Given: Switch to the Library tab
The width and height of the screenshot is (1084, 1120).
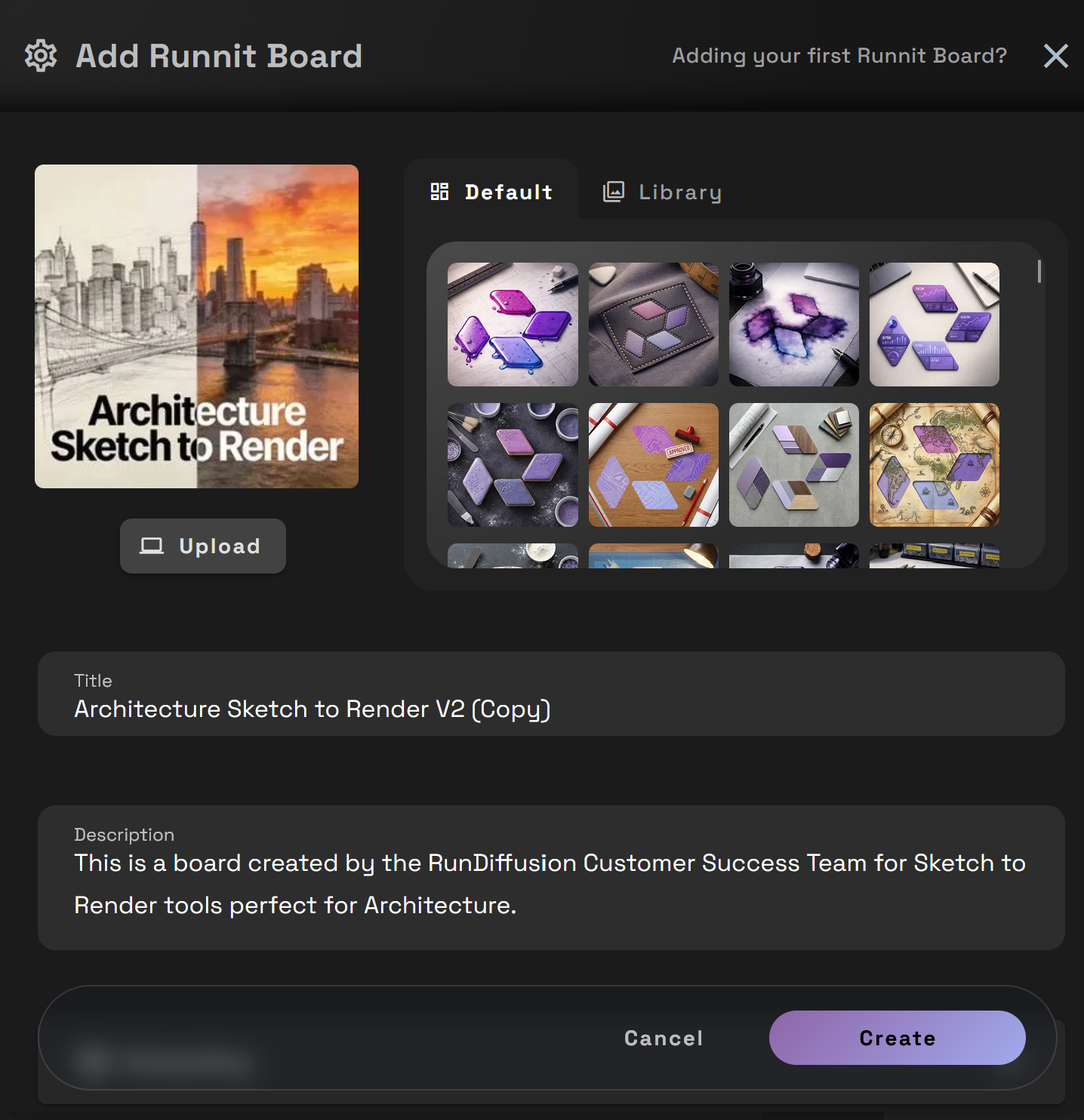Looking at the screenshot, I should coord(662,192).
